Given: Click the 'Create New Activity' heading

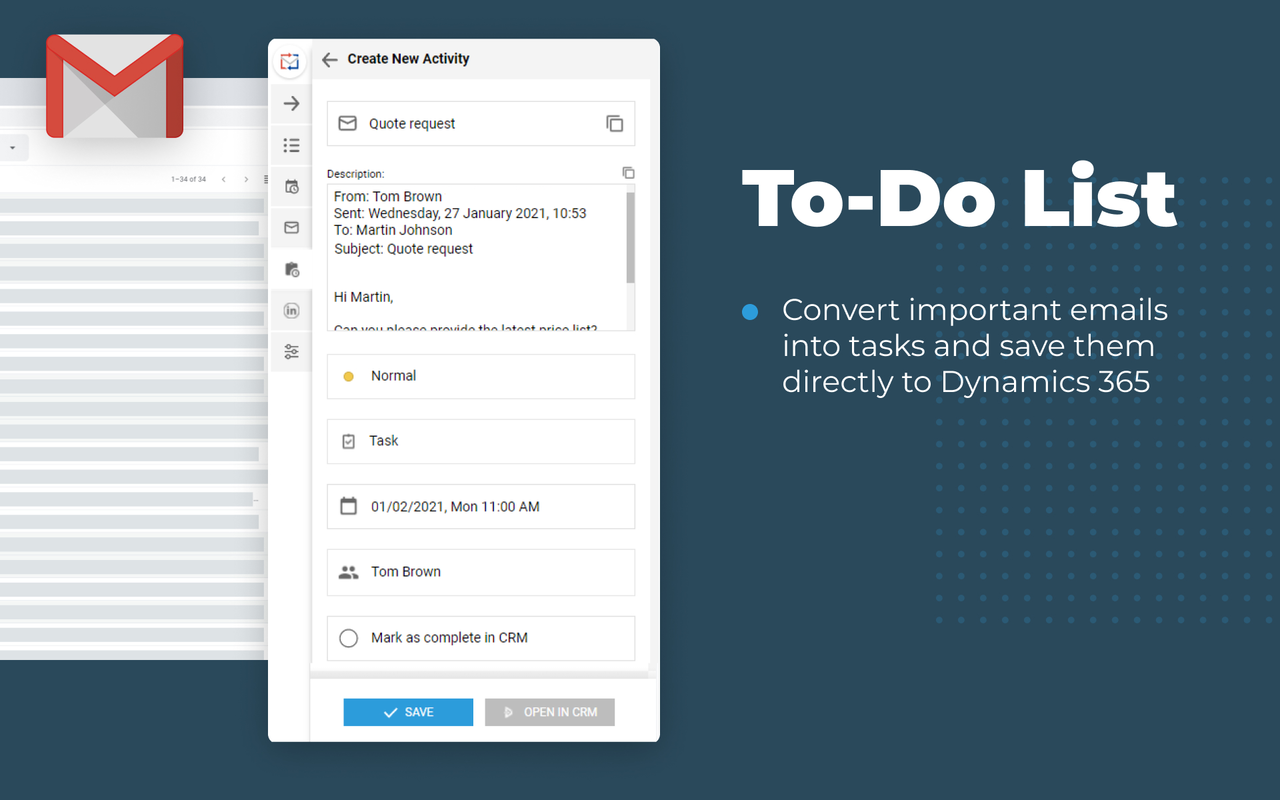Looking at the screenshot, I should tap(408, 59).
